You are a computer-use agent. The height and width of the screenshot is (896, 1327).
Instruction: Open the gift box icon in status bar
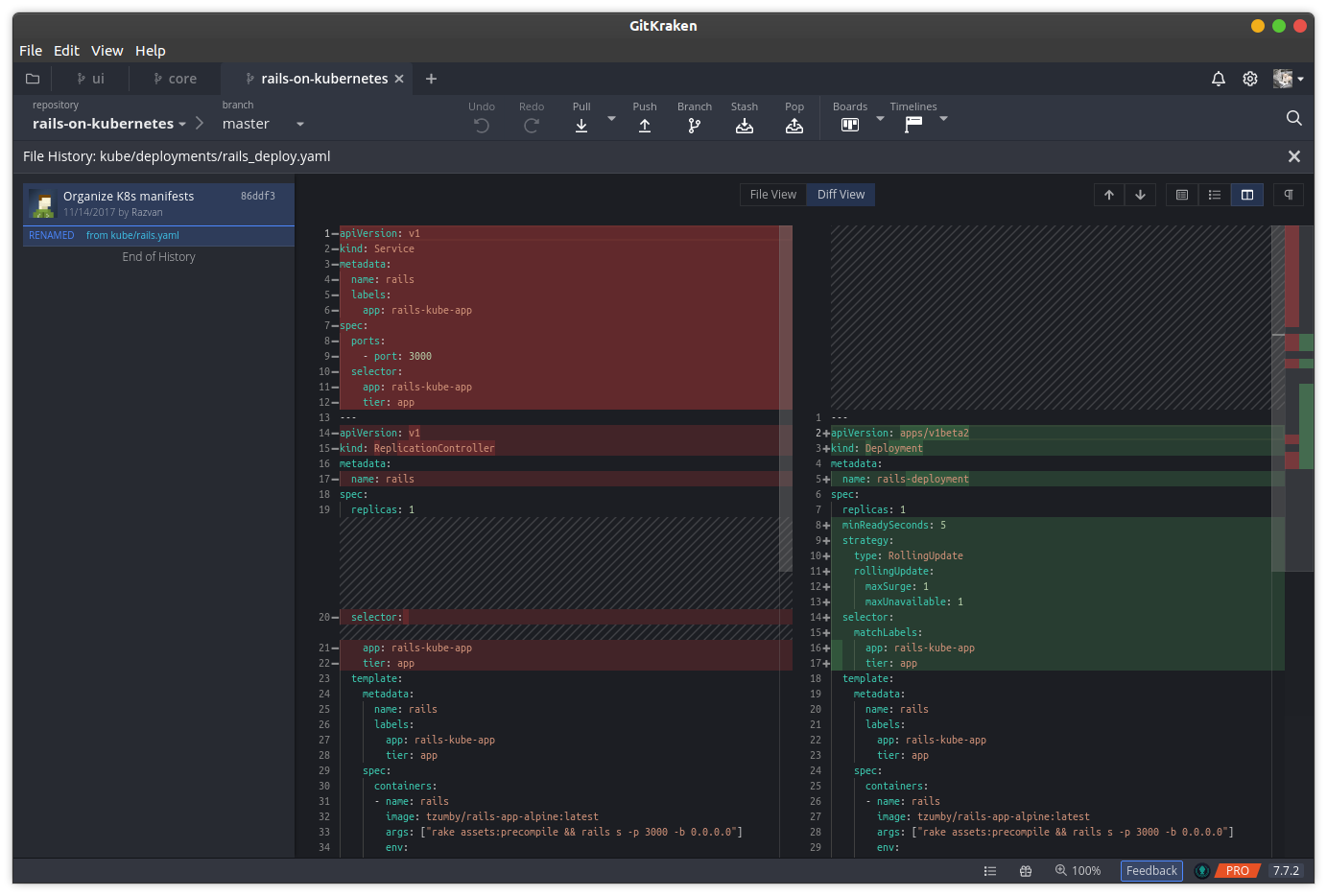tap(1026, 871)
